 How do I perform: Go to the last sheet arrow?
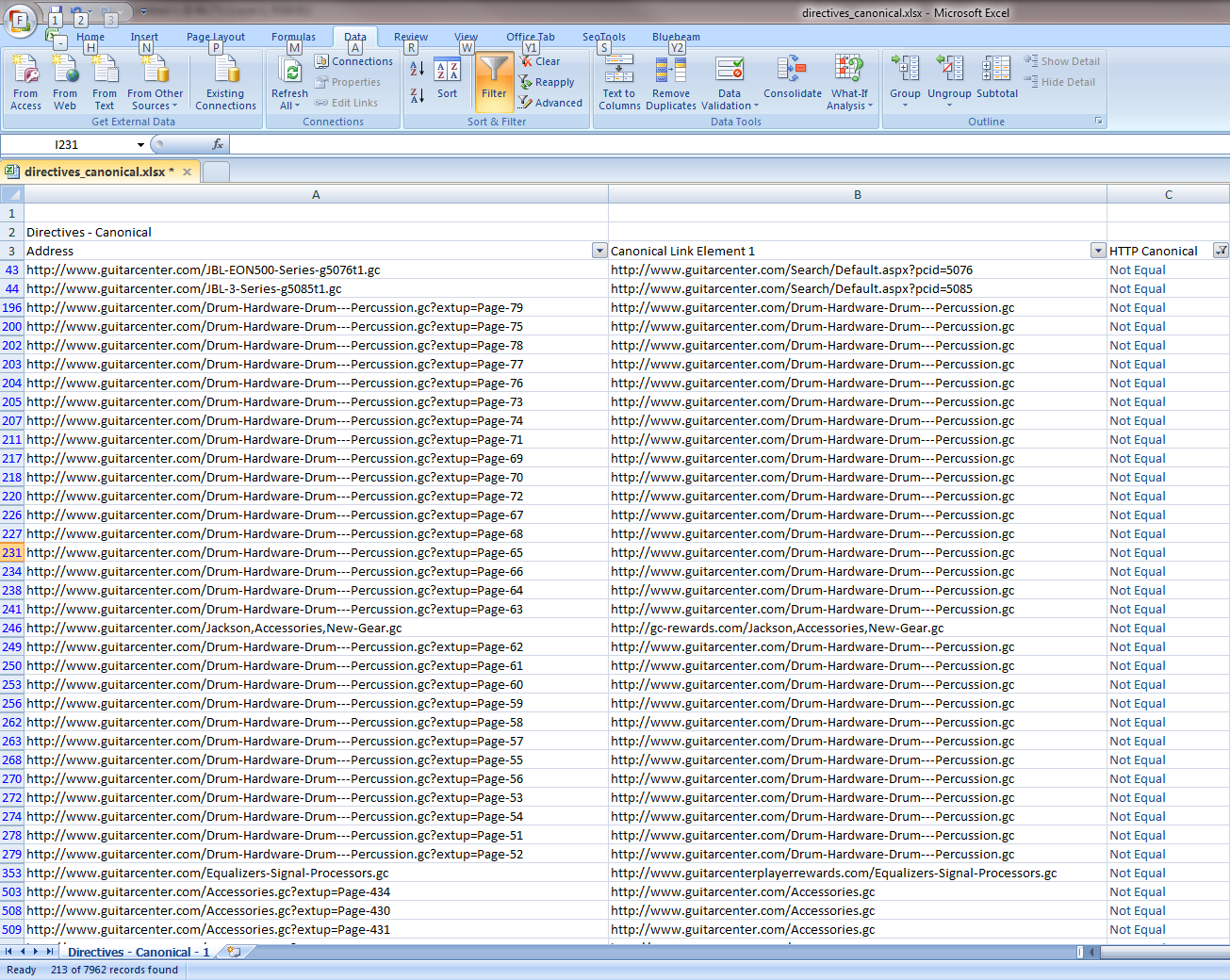50,952
